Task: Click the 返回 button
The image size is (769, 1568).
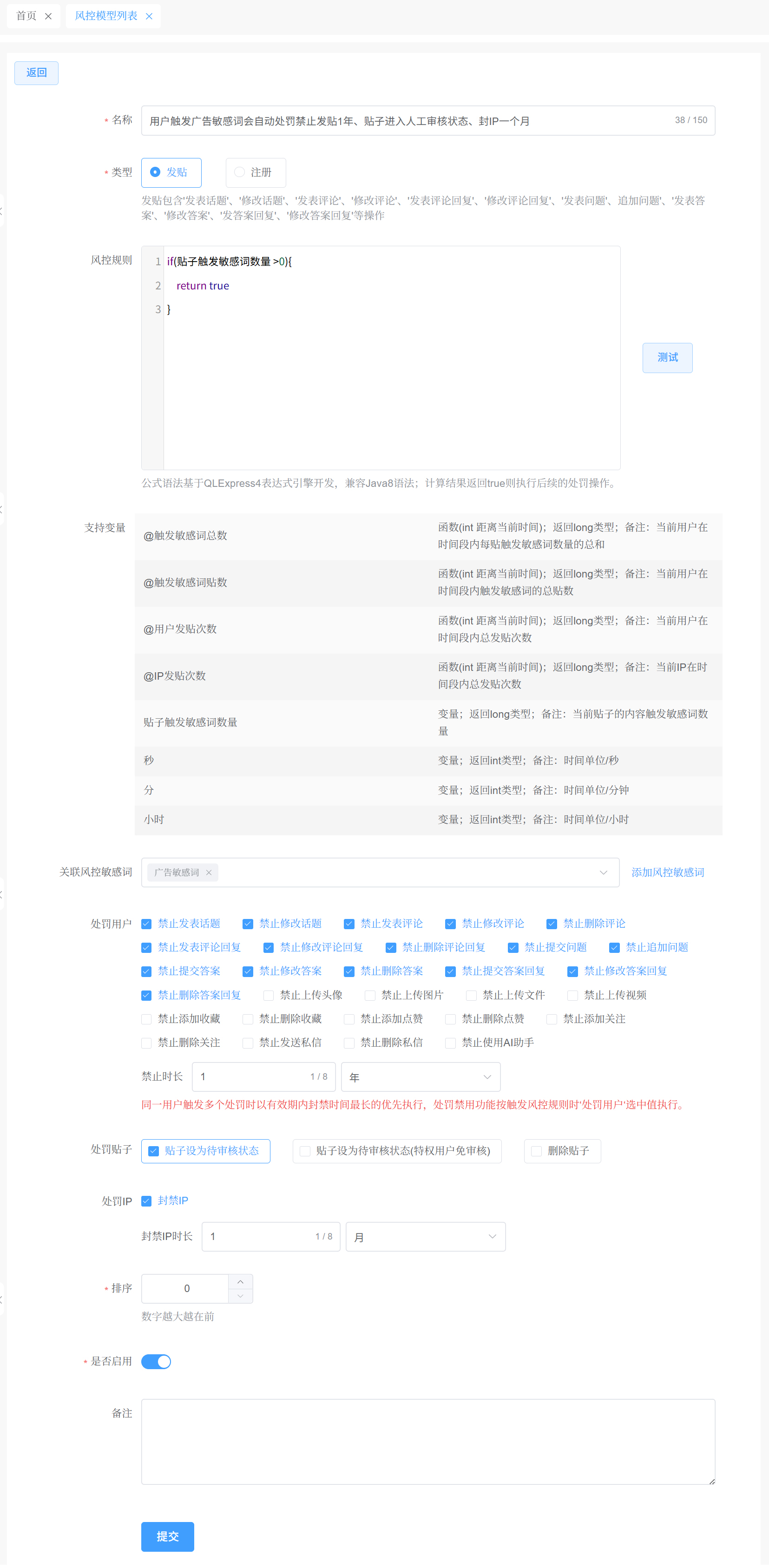Action: pos(37,72)
